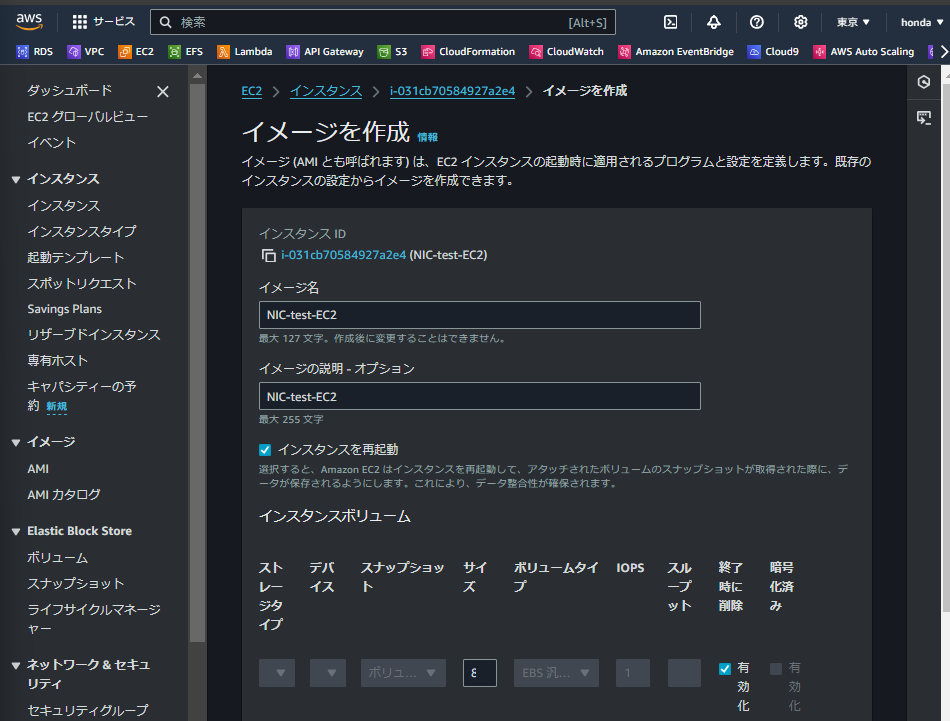Go to スポットリクエスト in sidebar
Screen dimensions: 950x721
pos(82,284)
